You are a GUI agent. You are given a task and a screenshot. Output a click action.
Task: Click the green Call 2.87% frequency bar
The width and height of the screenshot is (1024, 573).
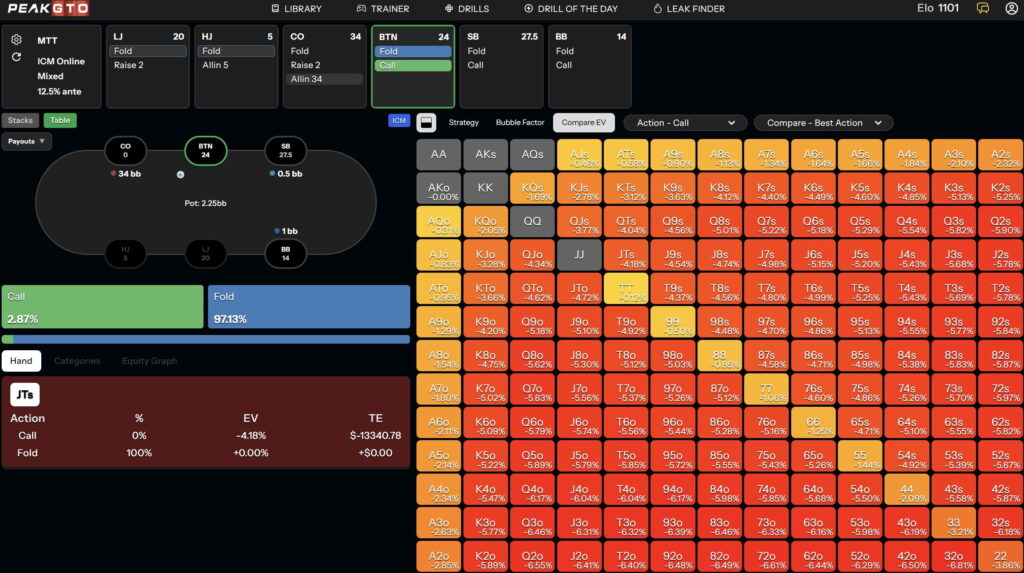point(103,307)
